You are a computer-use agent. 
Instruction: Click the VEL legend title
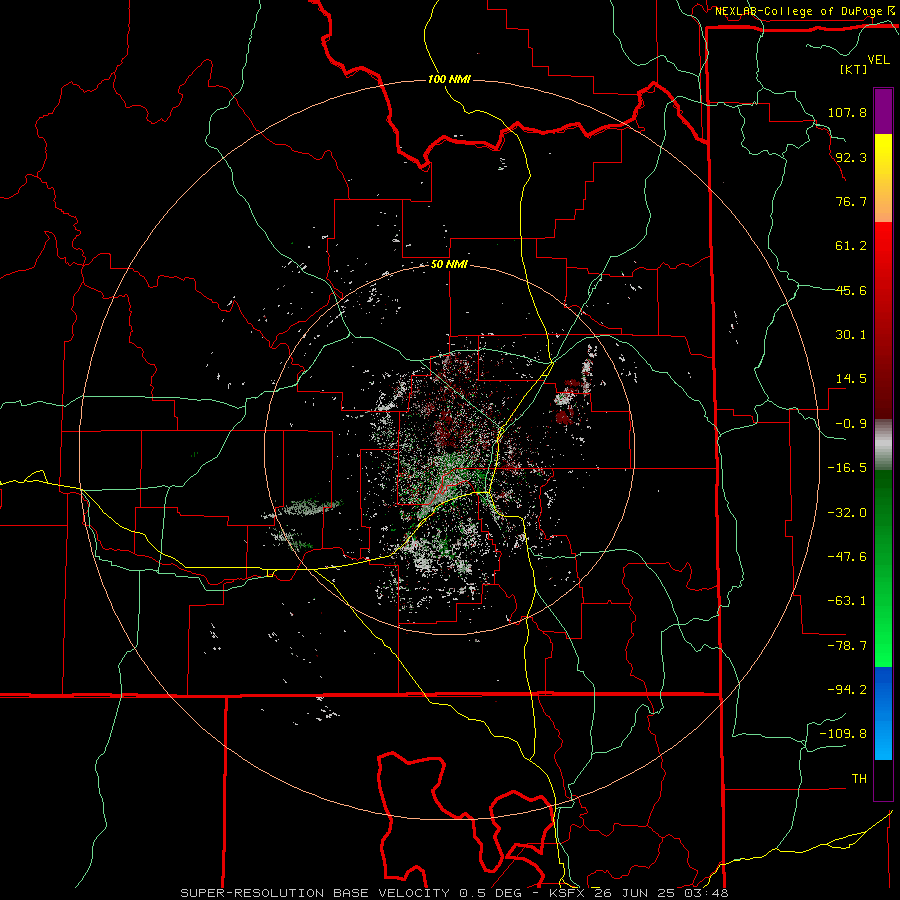pyautogui.click(x=879, y=60)
